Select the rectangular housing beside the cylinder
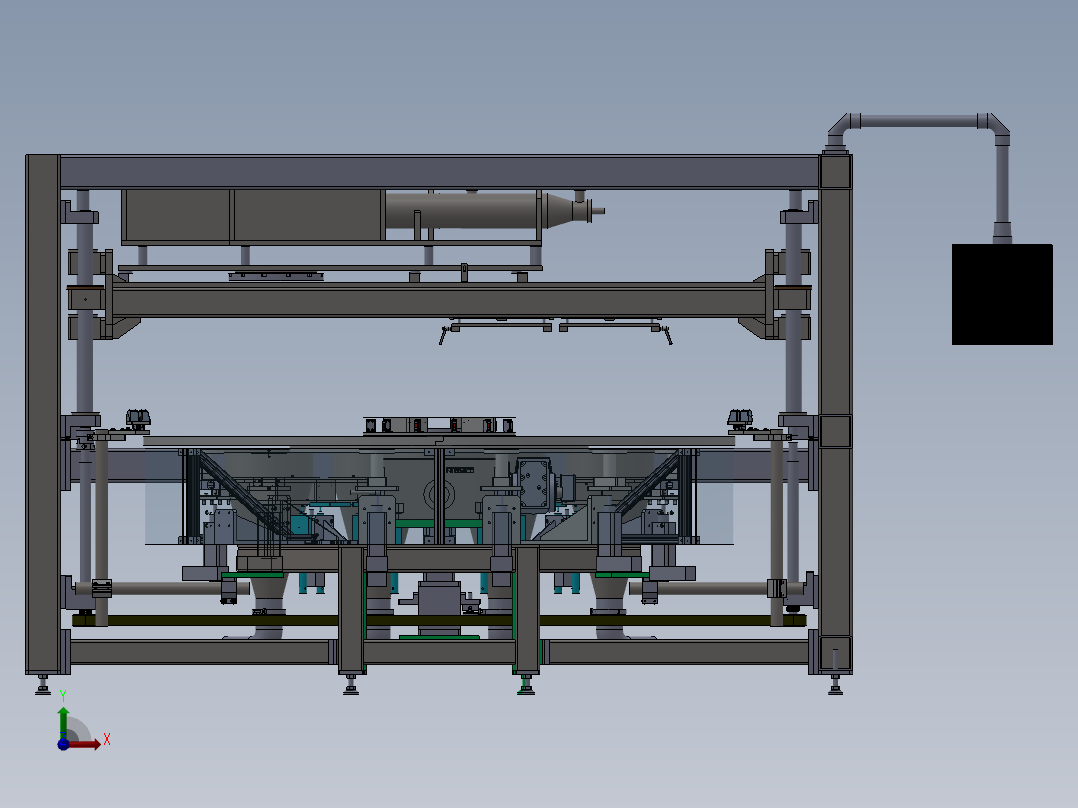Screen dimensions: 1078x808 click(253, 215)
